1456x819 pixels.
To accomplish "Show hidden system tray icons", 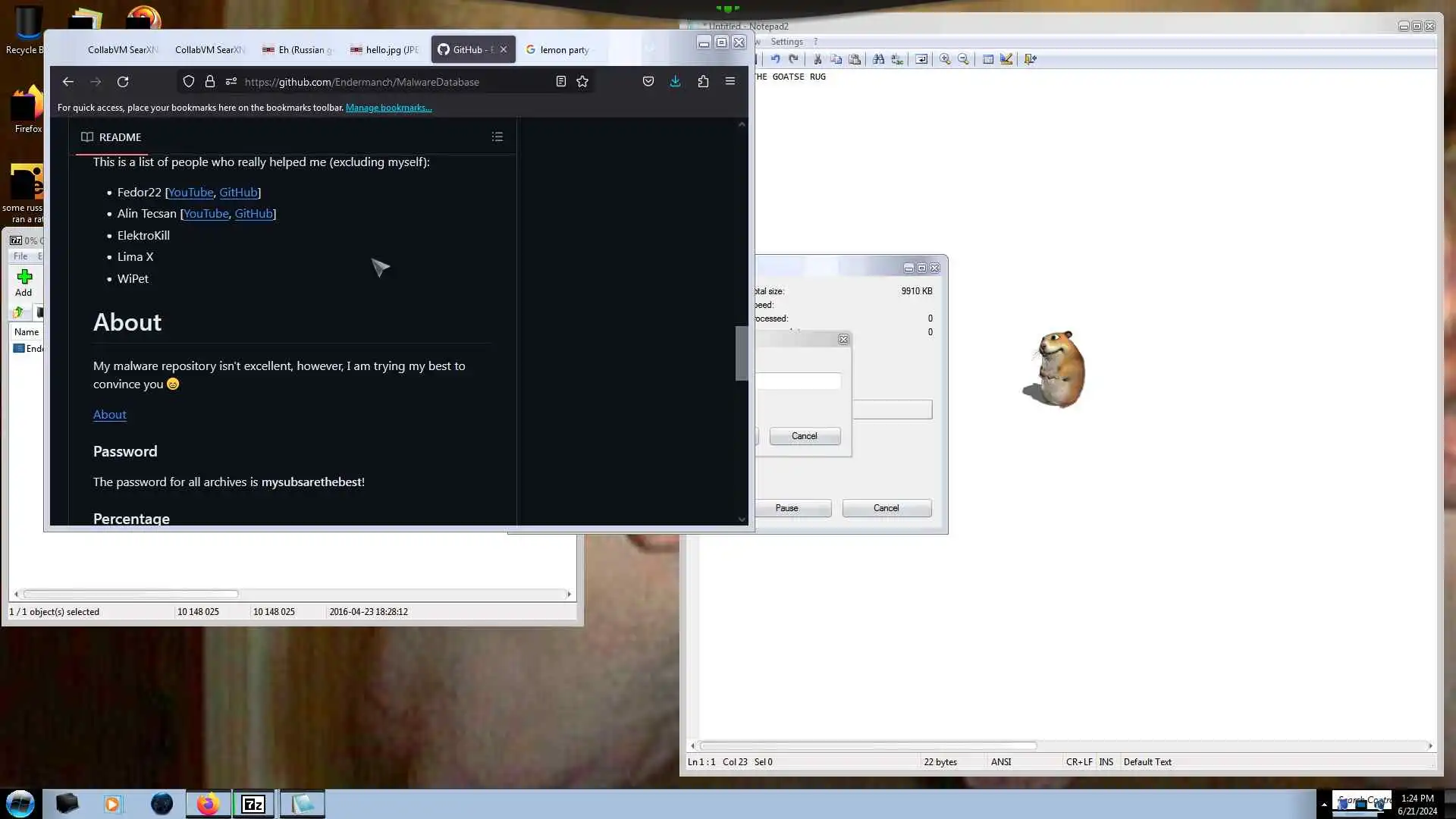I will click(x=1324, y=805).
